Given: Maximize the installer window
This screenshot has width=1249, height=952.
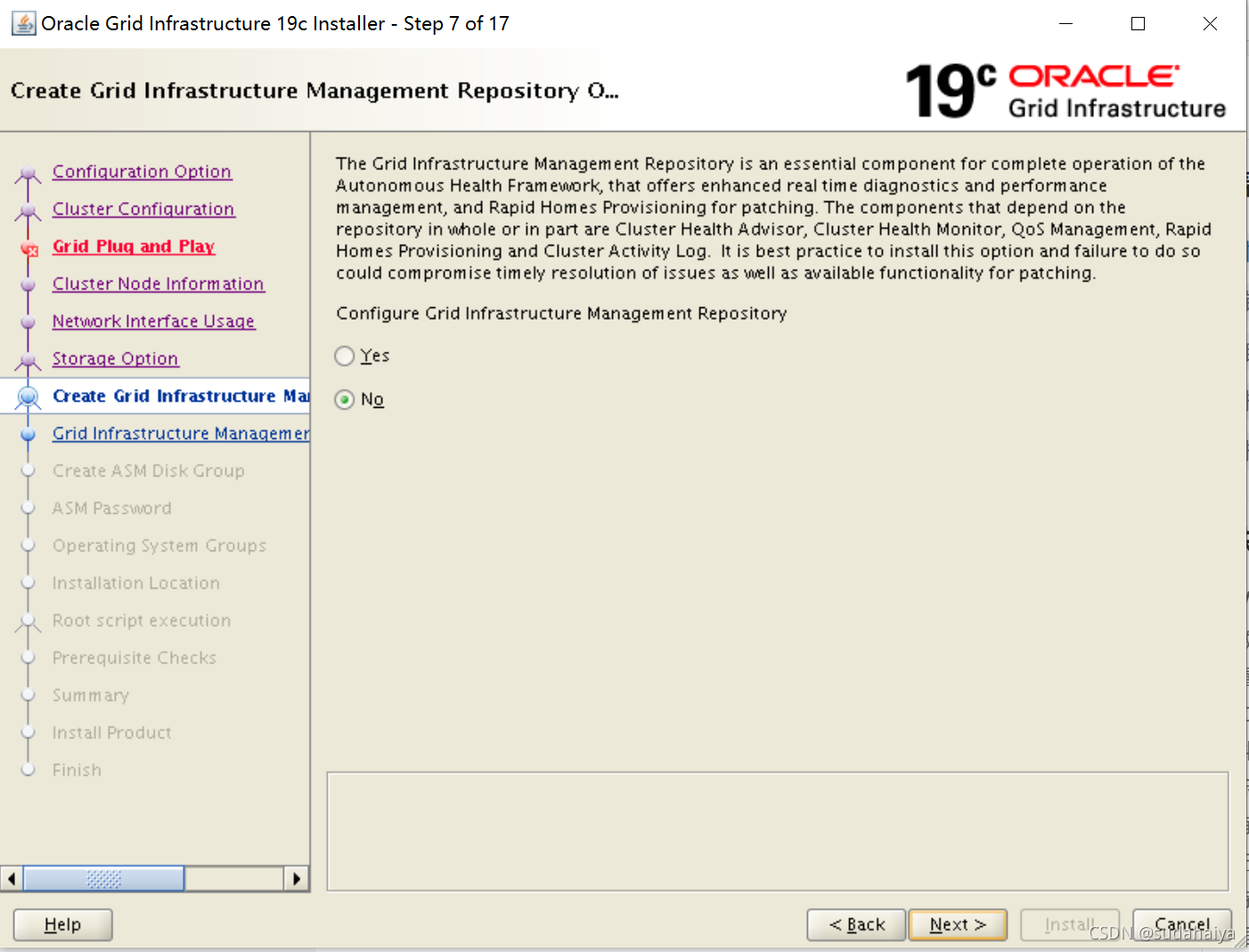Looking at the screenshot, I should pyautogui.click(x=1138, y=24).
